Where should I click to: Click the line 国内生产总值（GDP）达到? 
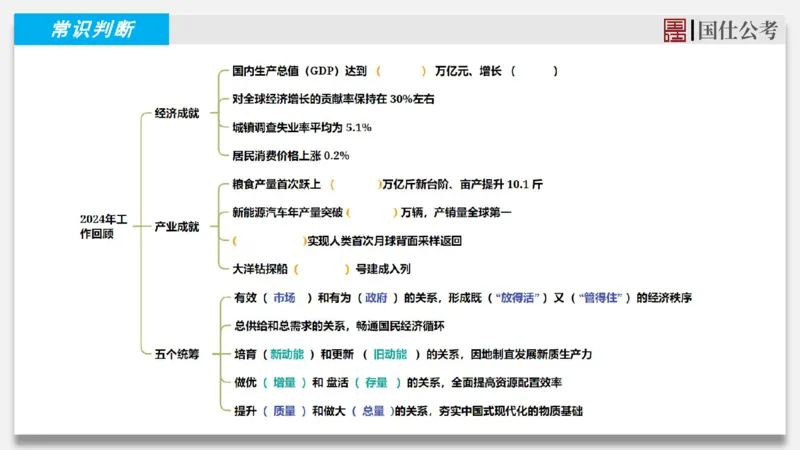[299, 71]
